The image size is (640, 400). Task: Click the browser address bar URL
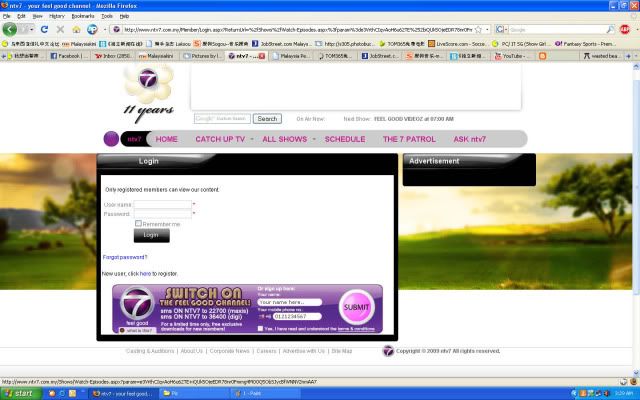[x=298, y=30]
